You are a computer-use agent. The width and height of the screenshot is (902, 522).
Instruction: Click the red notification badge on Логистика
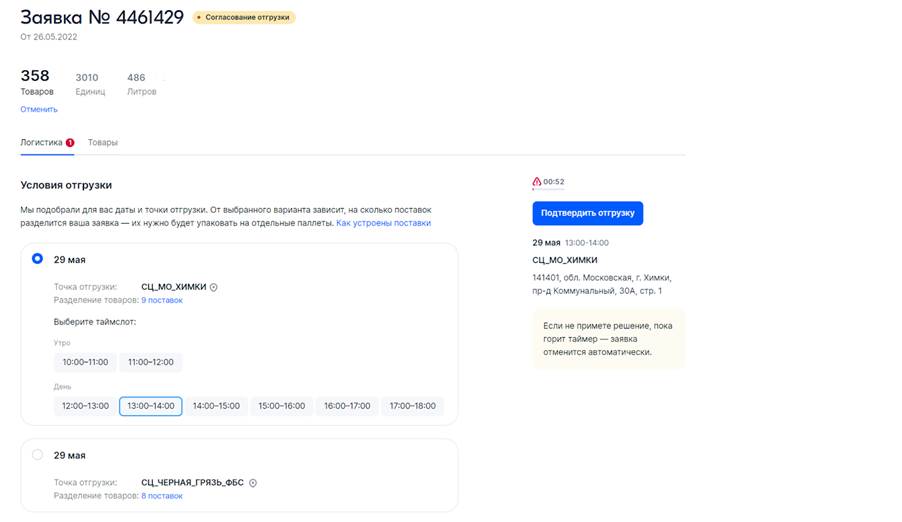point(70,143)
